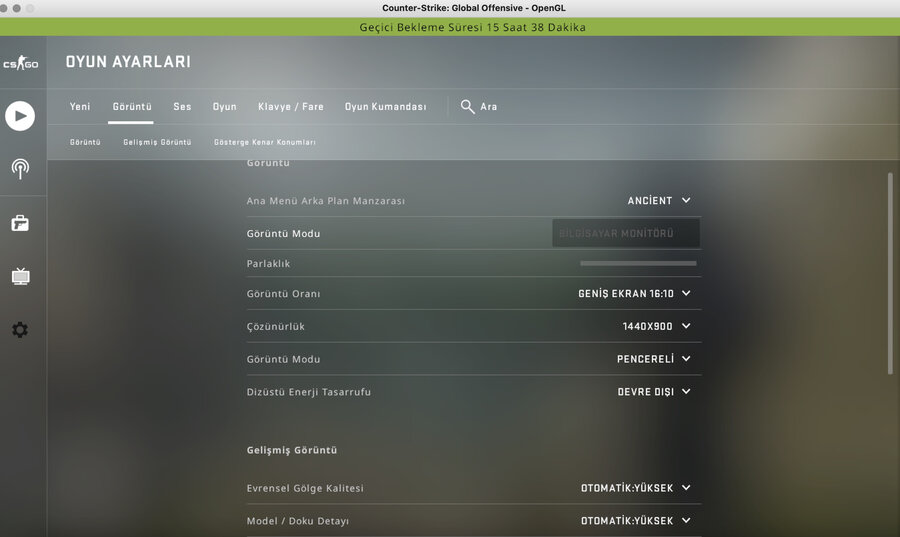Click the settings list vertical scrollbar
The image size is (900, 537).
tap(890, 274)
